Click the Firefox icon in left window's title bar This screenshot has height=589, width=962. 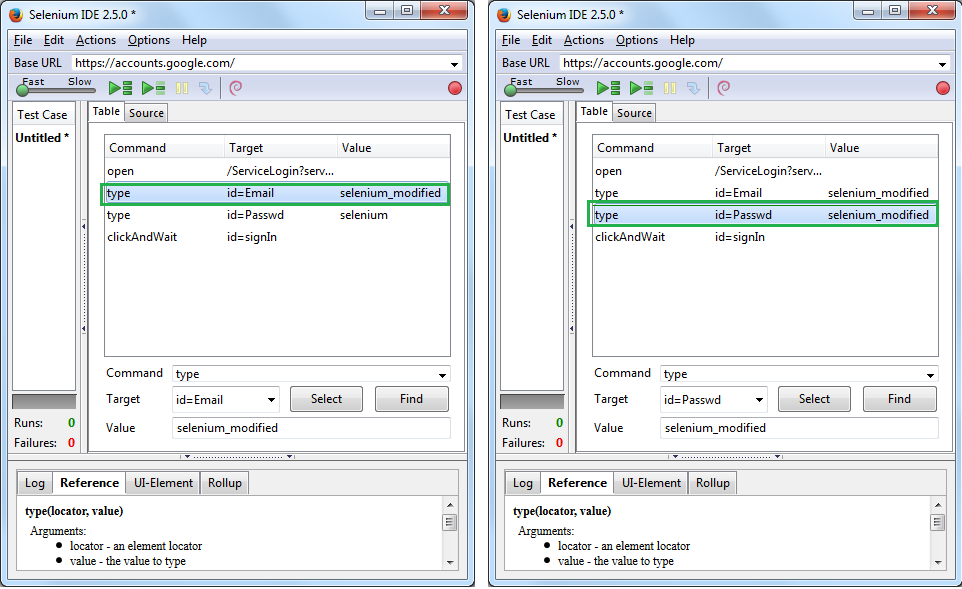17,15
